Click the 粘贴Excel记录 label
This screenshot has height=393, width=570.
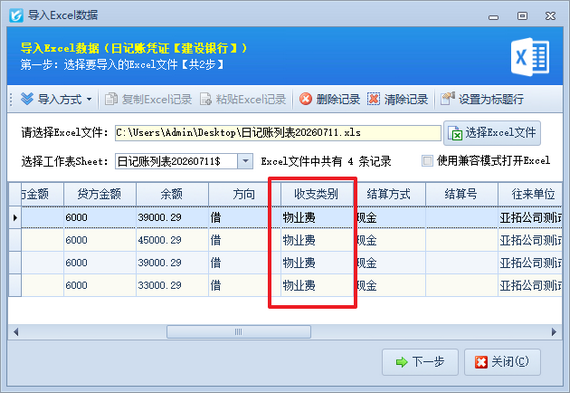click(251, 99)
